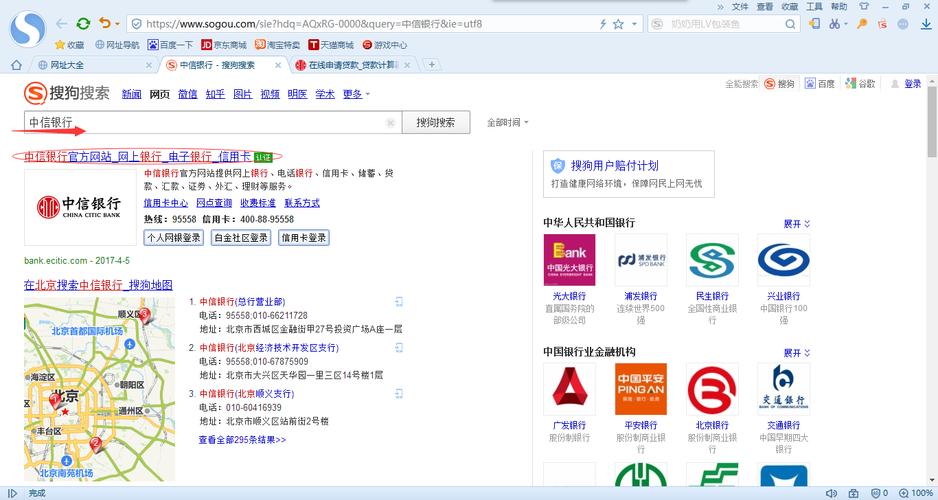The width and height of the screenshot is (938, 500).
Task: Expand the 中华人民共和国银行 展开 section
Action: click(x=797, y=224)
